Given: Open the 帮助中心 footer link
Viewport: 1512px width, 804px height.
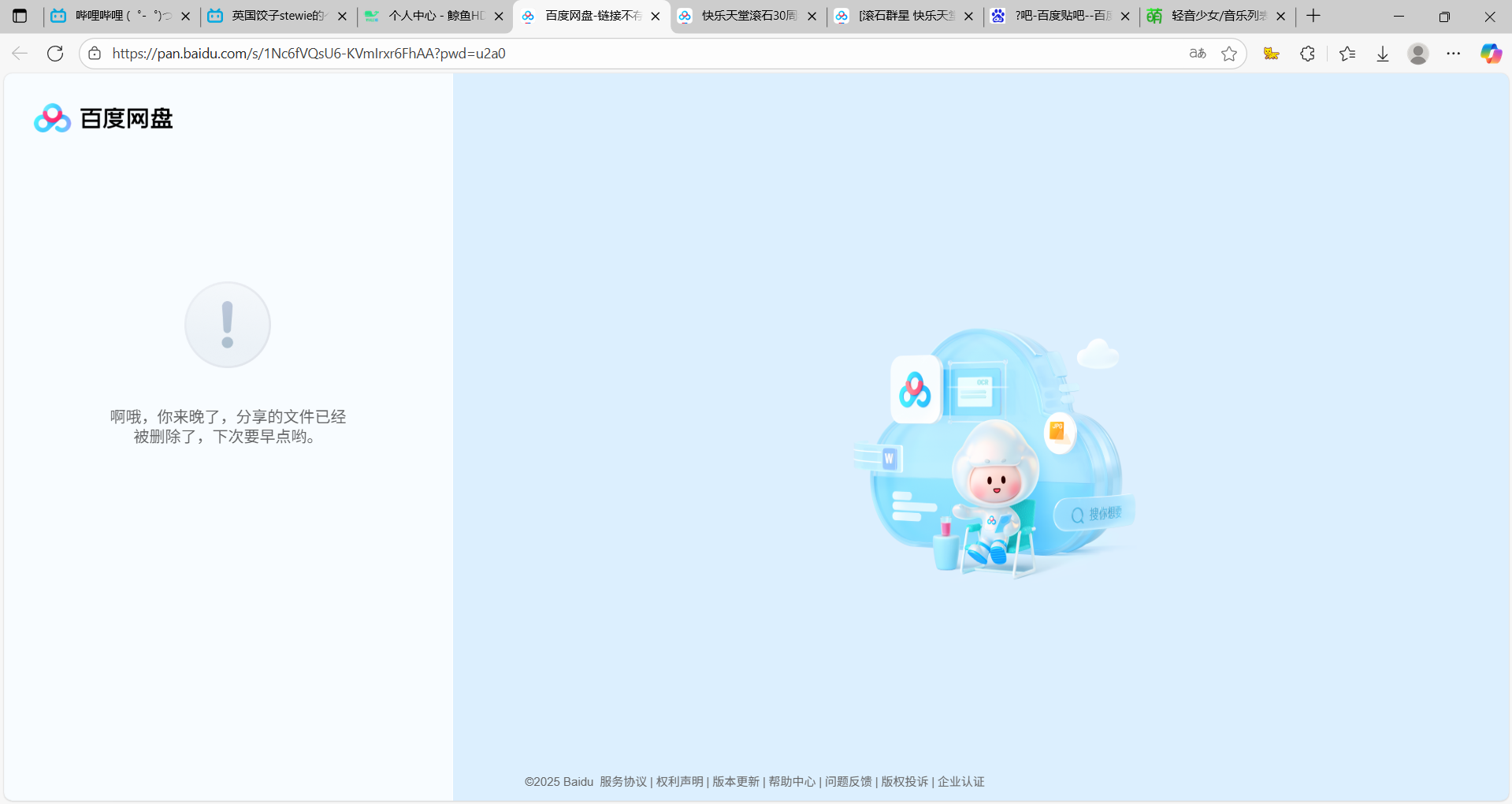Looking at the screenshot, I should pyautogui.click(x=792, y=781).
